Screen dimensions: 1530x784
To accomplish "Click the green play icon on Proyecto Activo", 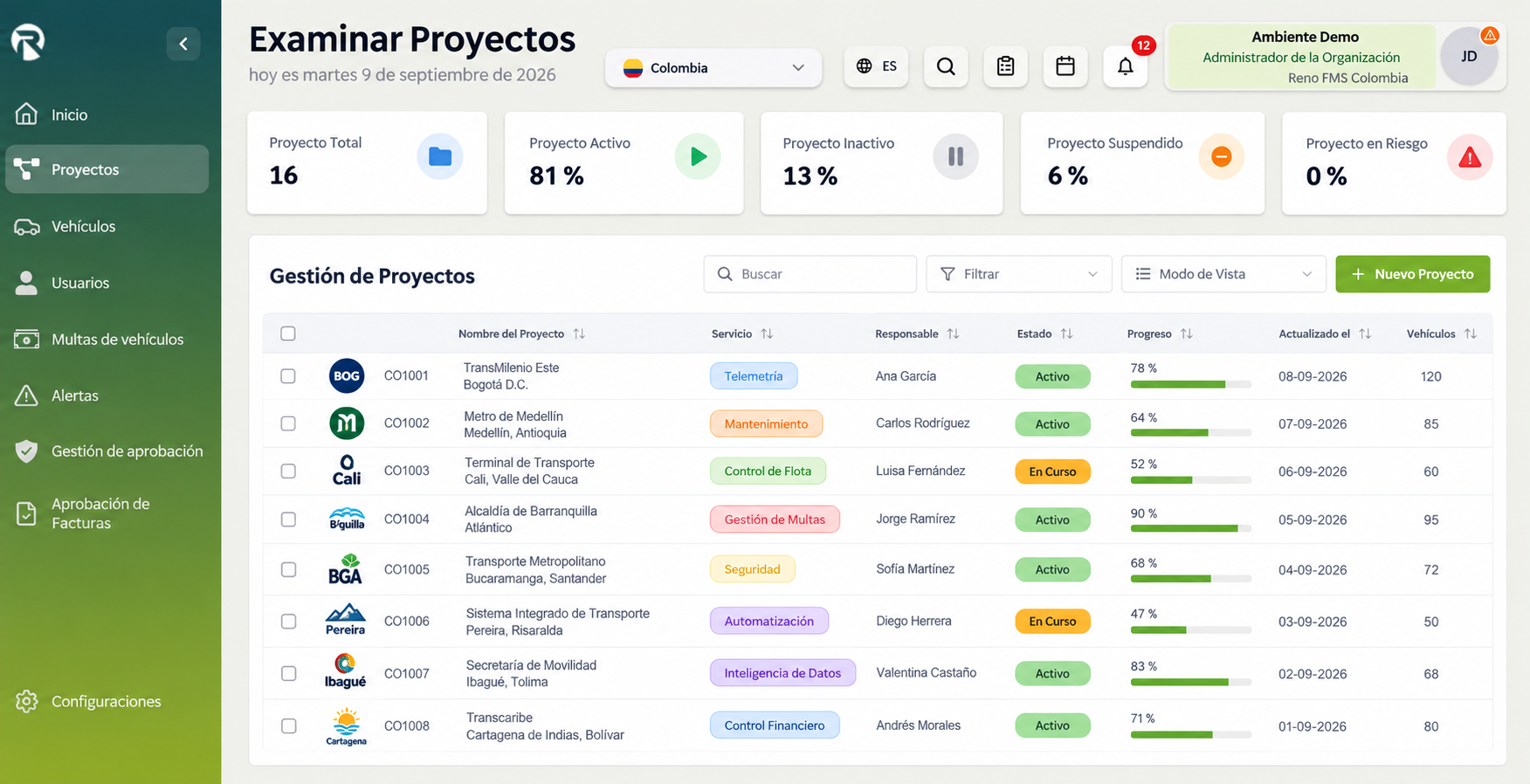I will tap(698, 156).
